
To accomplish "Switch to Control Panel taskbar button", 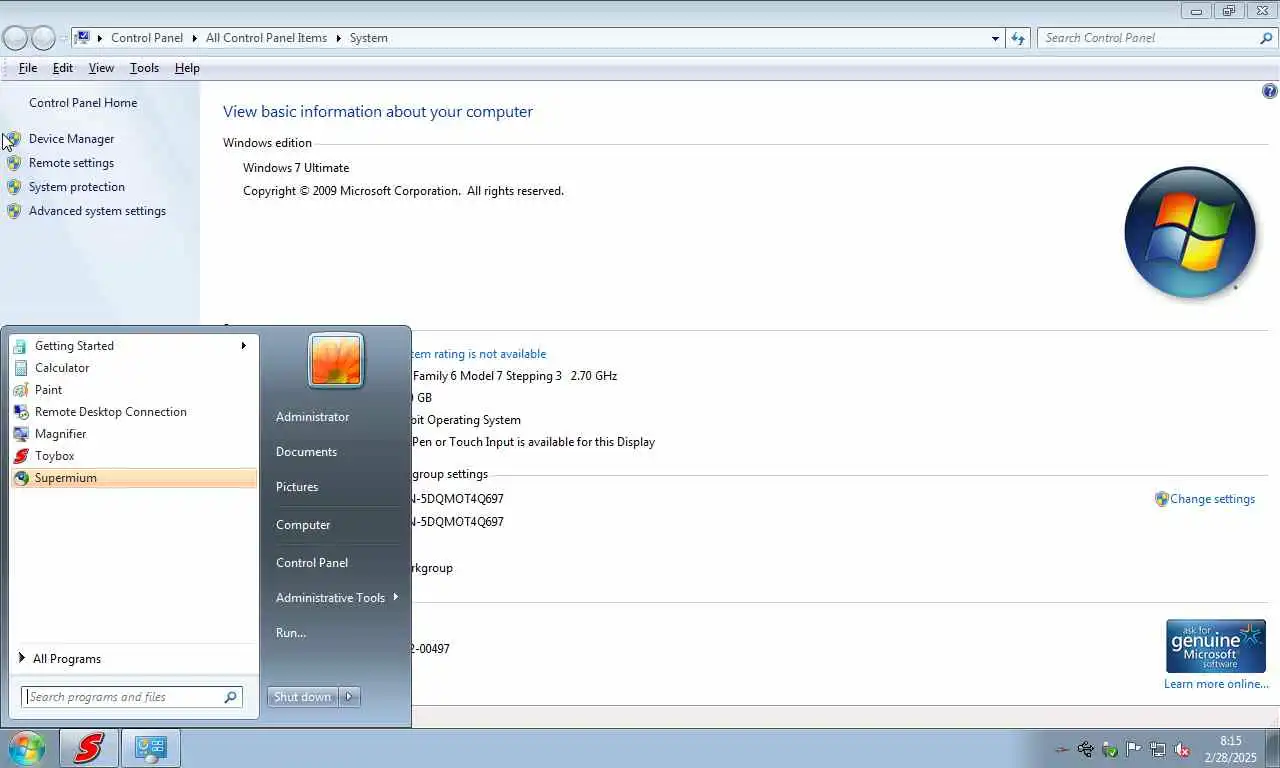I will (151, 748).
